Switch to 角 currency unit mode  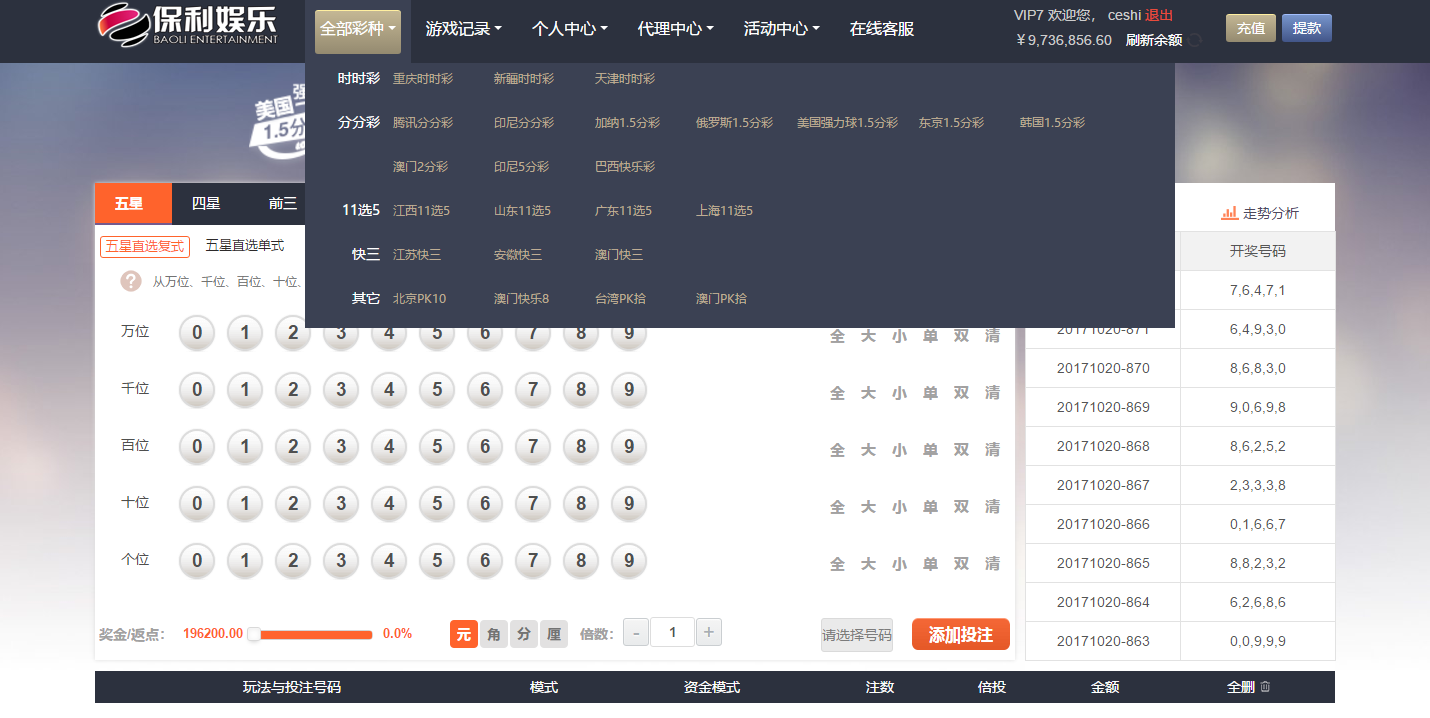(494, 634)
